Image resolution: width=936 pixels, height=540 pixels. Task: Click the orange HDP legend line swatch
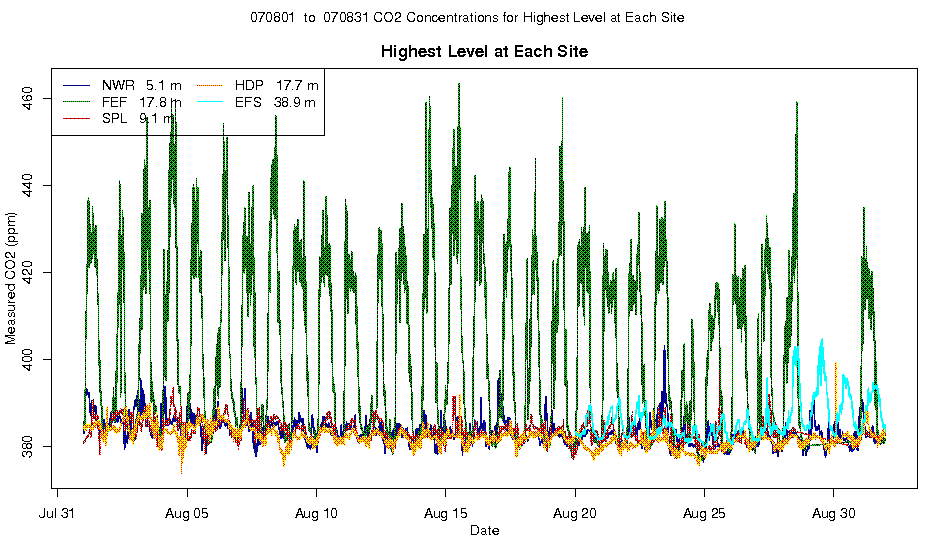tap(209, 85)
